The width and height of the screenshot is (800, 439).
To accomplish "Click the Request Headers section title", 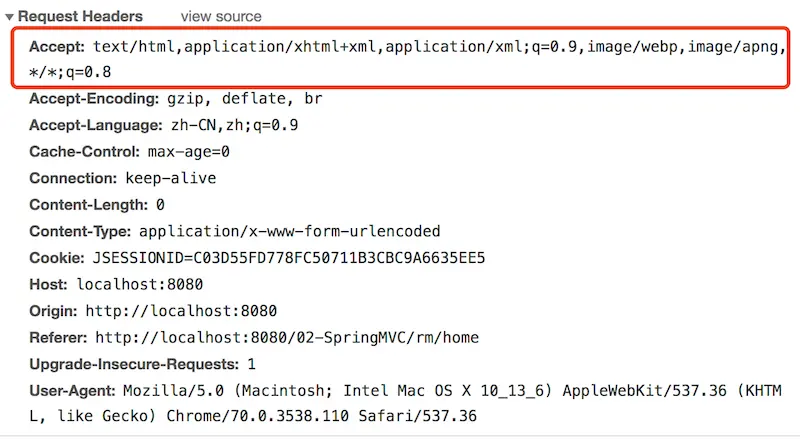I will coord(81,17).
